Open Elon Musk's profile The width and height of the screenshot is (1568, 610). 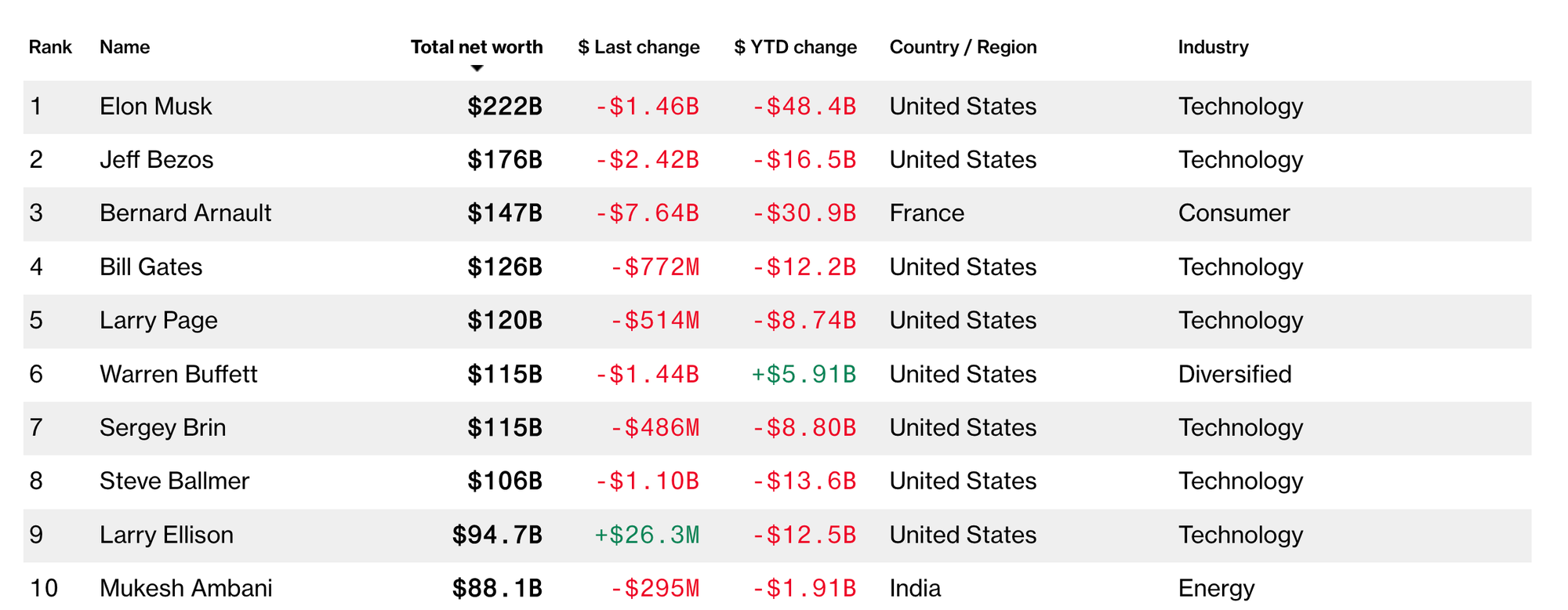click(x=155, y=106)
